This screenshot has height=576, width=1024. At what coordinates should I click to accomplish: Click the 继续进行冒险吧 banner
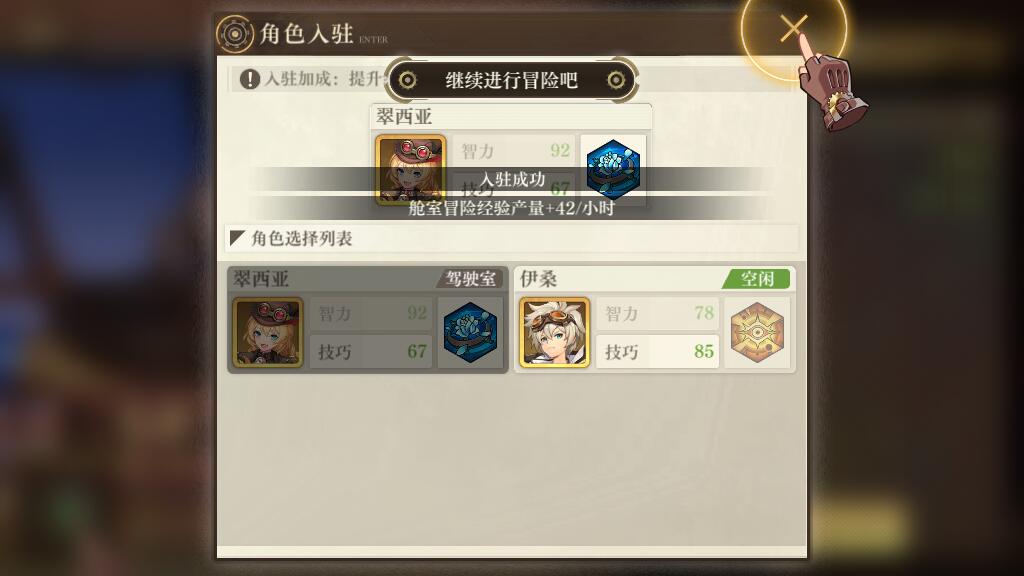511,80
